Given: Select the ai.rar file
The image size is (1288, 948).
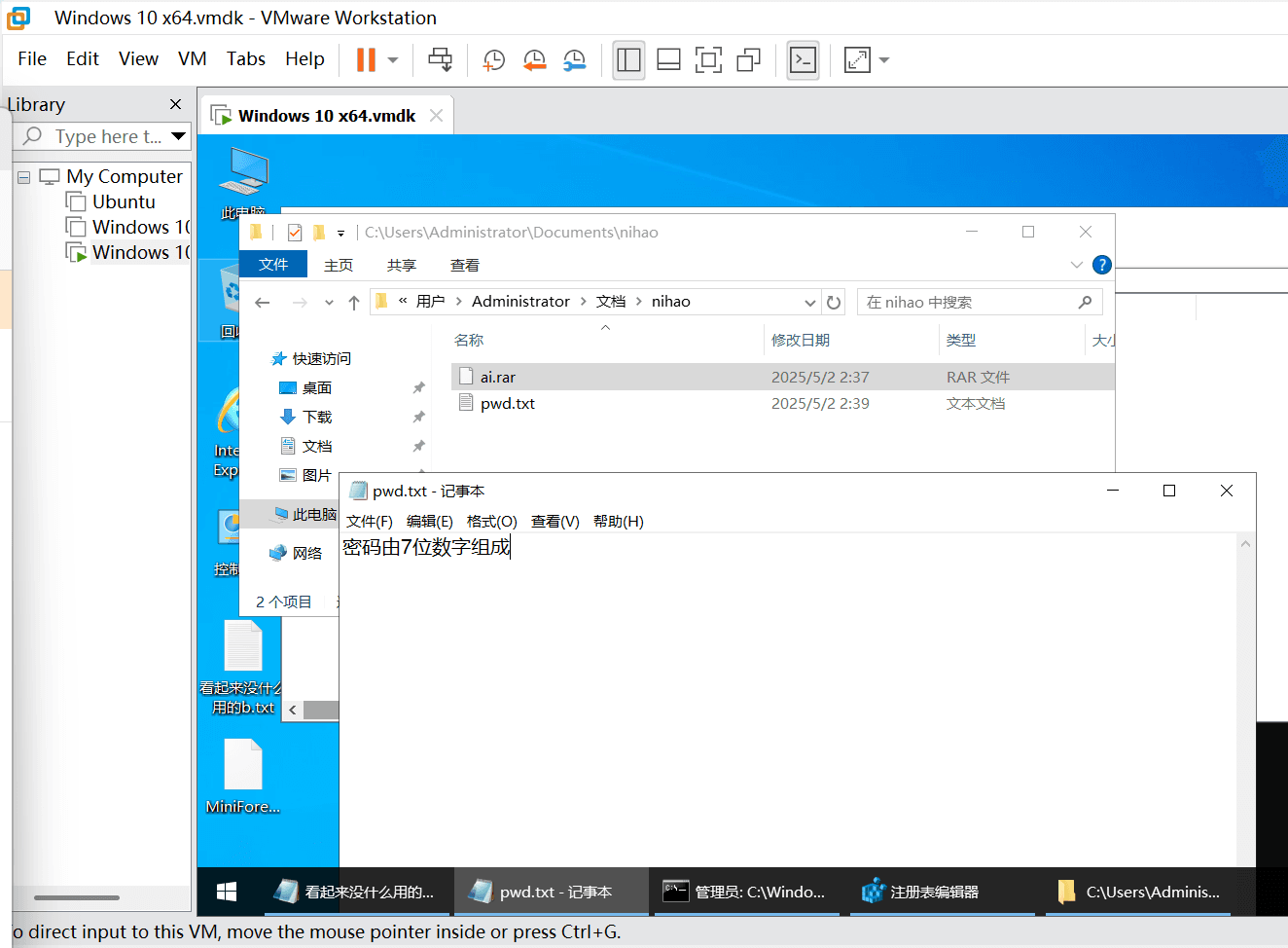Looking at the screenshot, I should coord(783,377).
